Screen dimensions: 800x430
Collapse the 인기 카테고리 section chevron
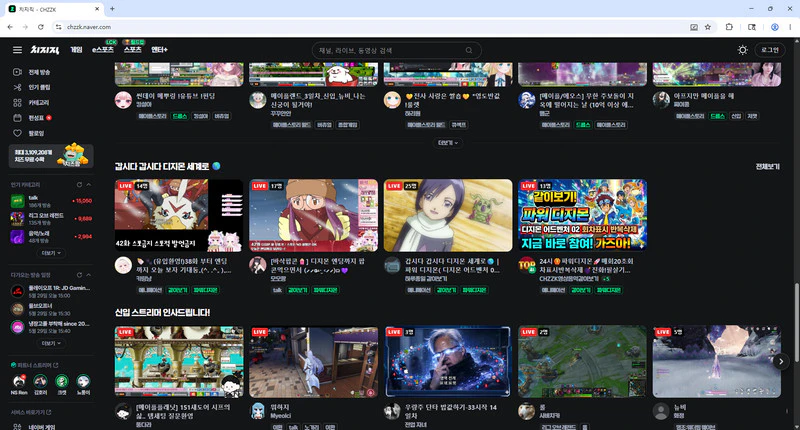coord(89,185)
